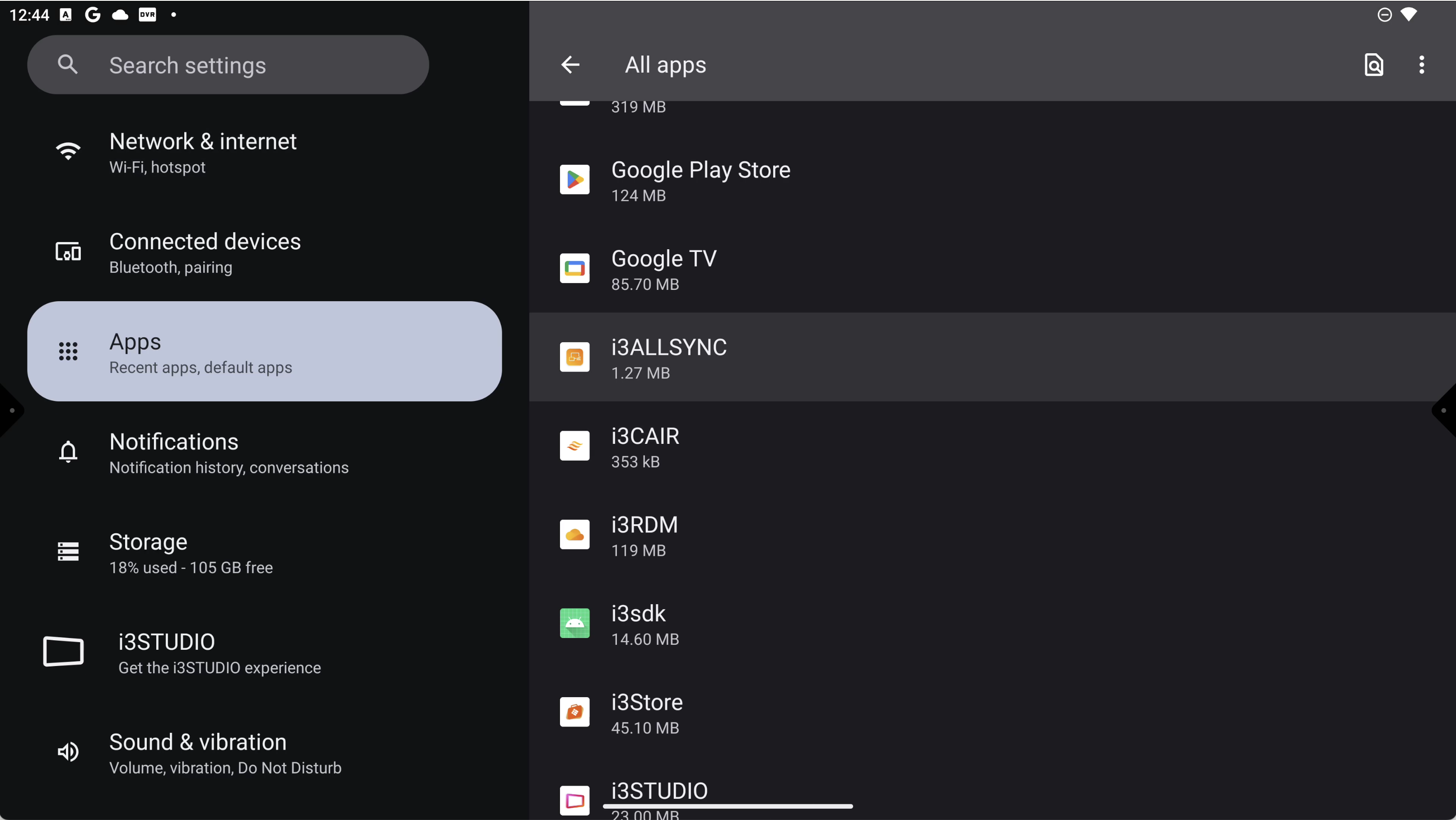This screenshot has height=820, width=1456.
Task: Open i3ALLSYNC app info
Action: click(669, 357)
